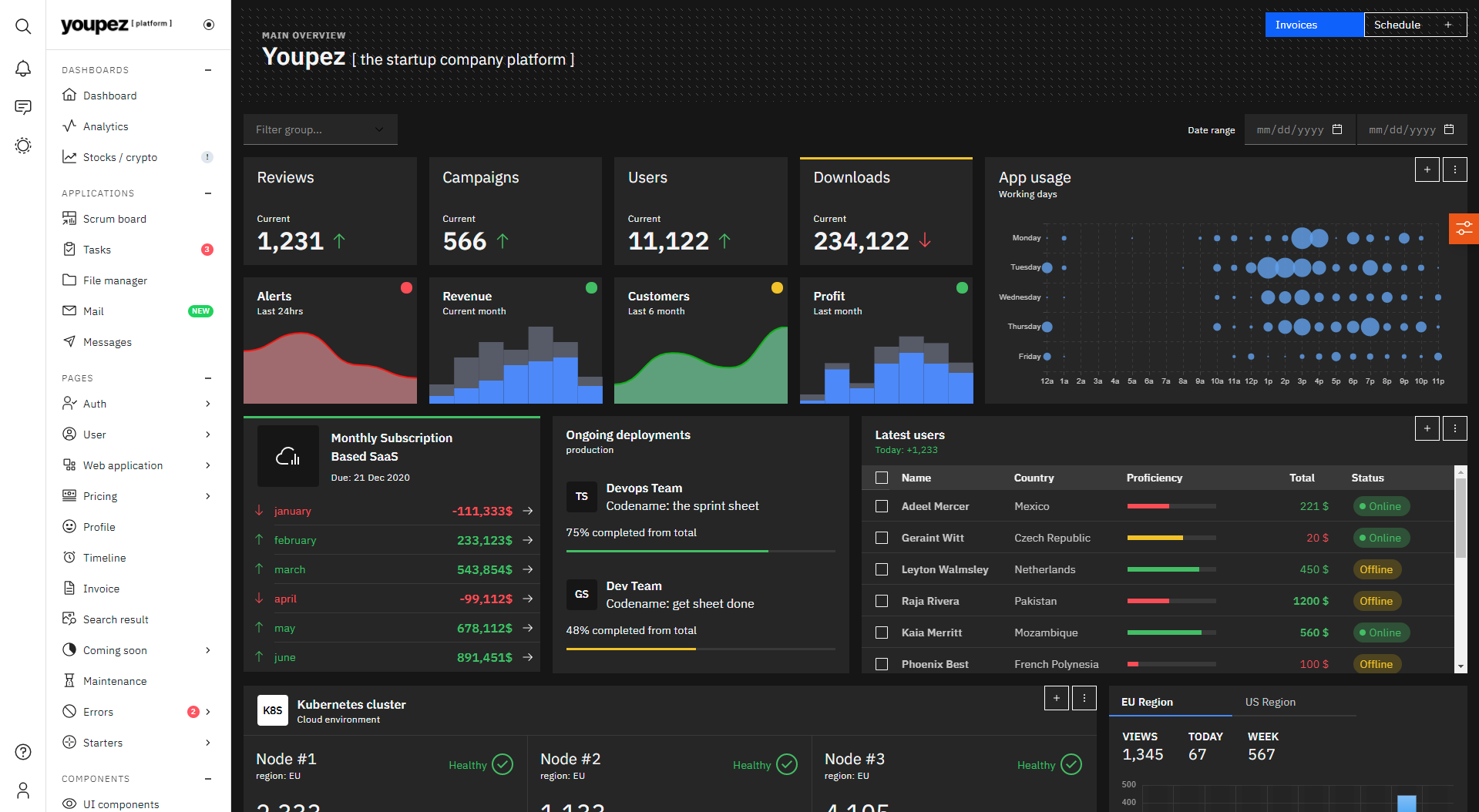
Task: Click the Scrum board sidebar icon
Action: click(69, 218)
